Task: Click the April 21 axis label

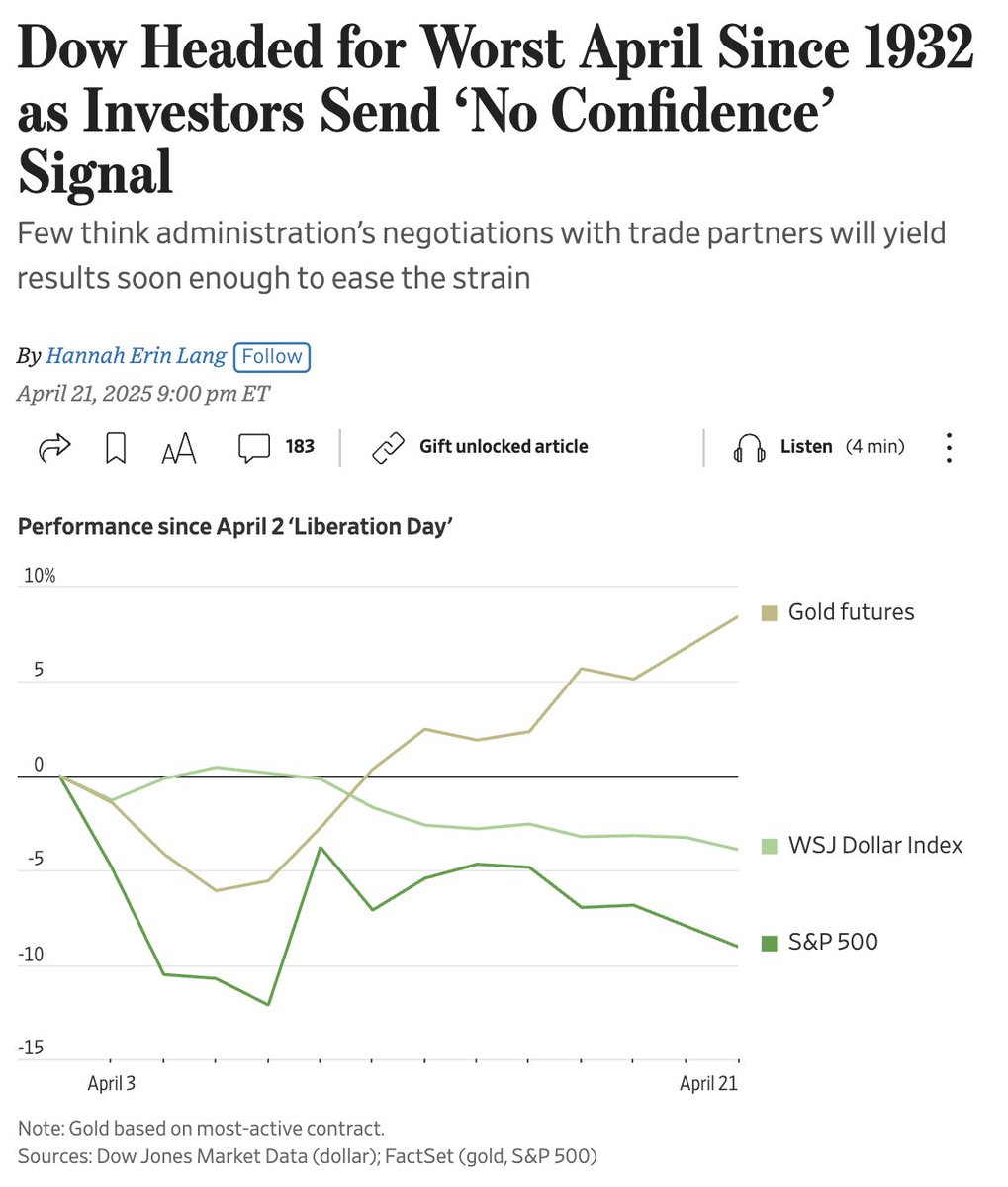Action: pos(708,1083)
